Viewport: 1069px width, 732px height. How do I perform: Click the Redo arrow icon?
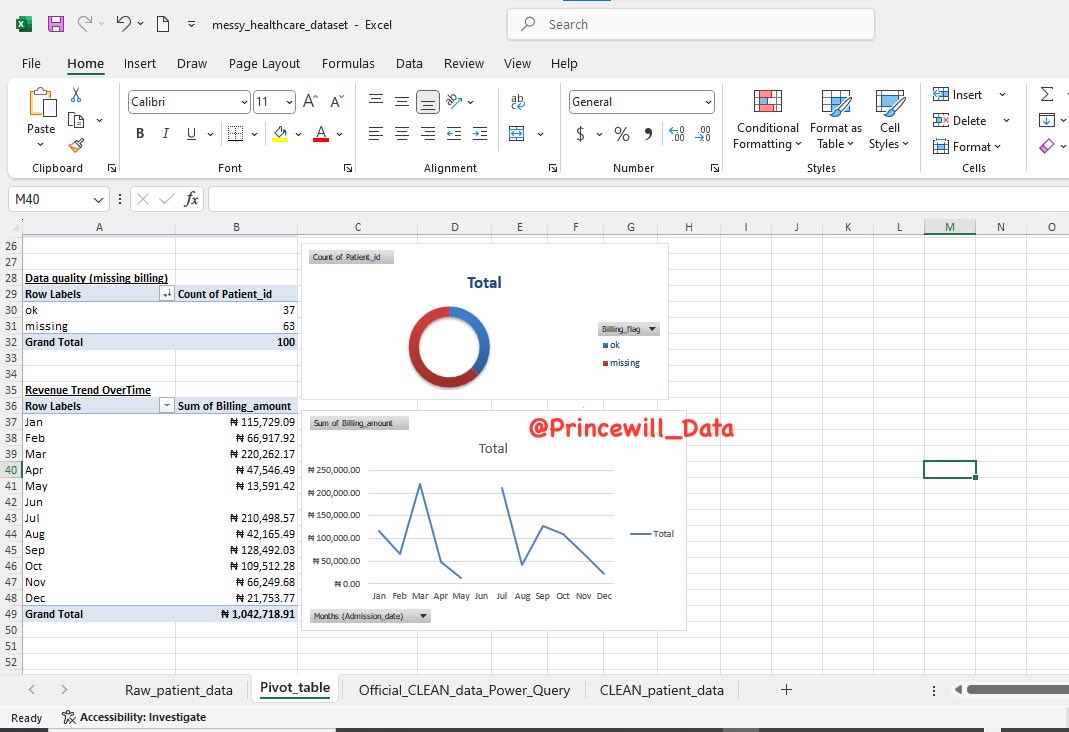coord(85,24)
